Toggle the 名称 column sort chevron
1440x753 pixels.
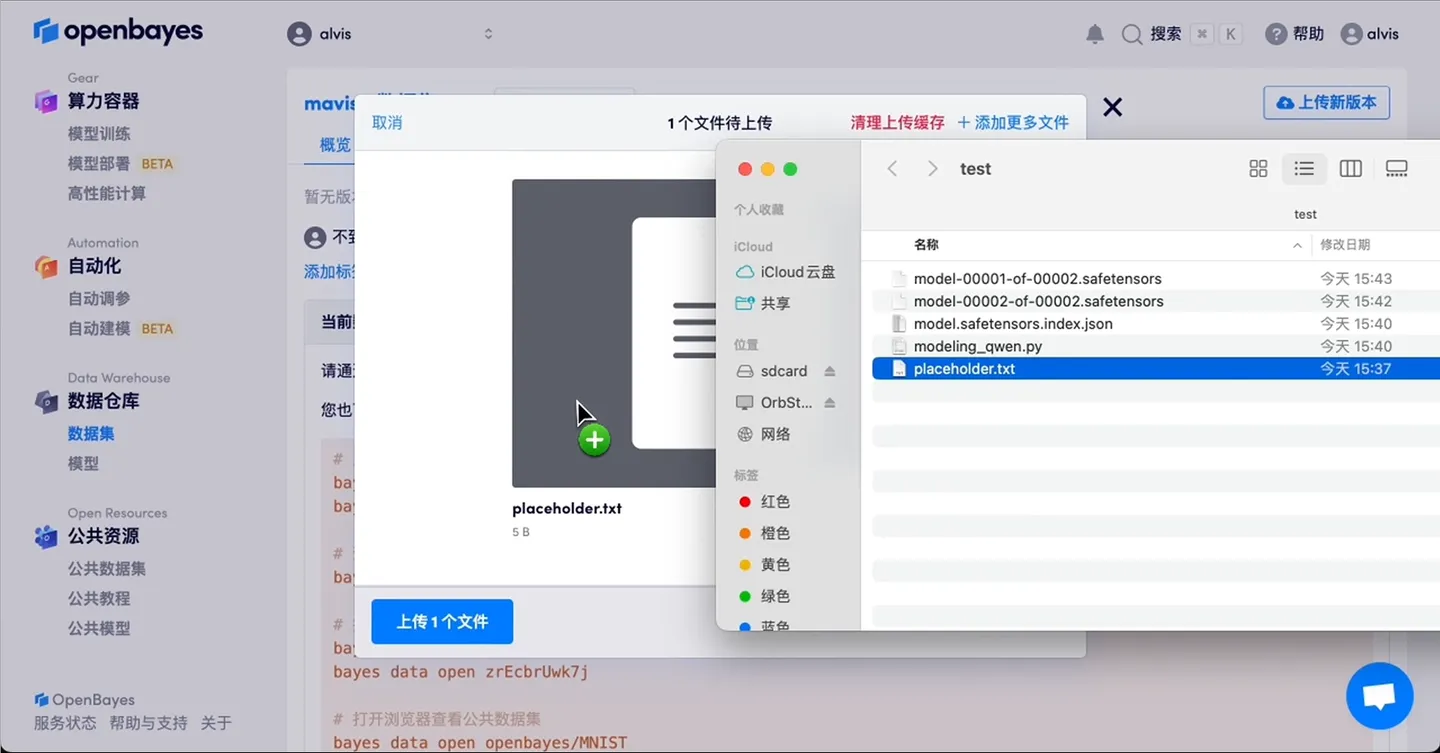pyautogui.click(x=1297, y=244)
